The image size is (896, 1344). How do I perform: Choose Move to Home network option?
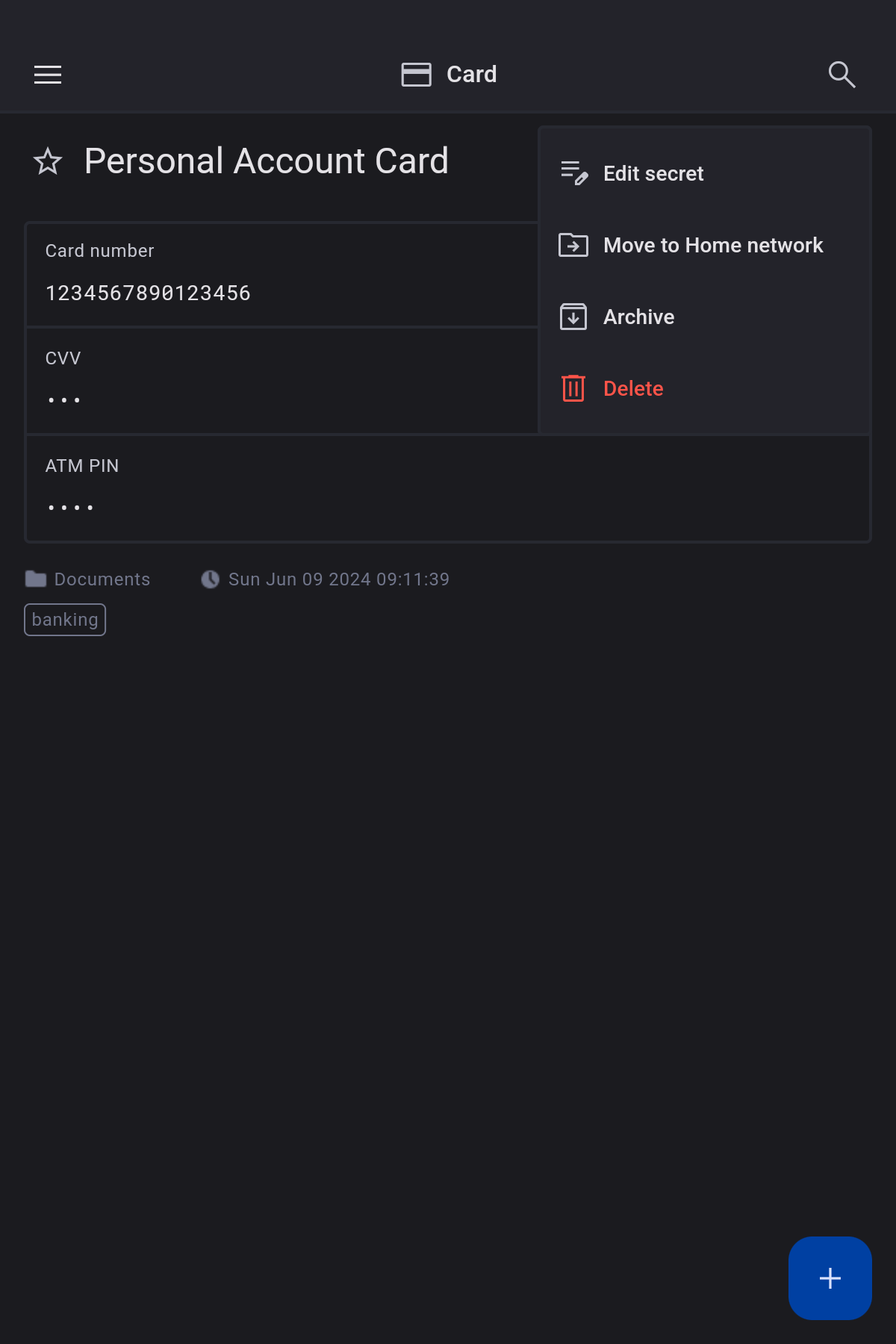point(712,246)
